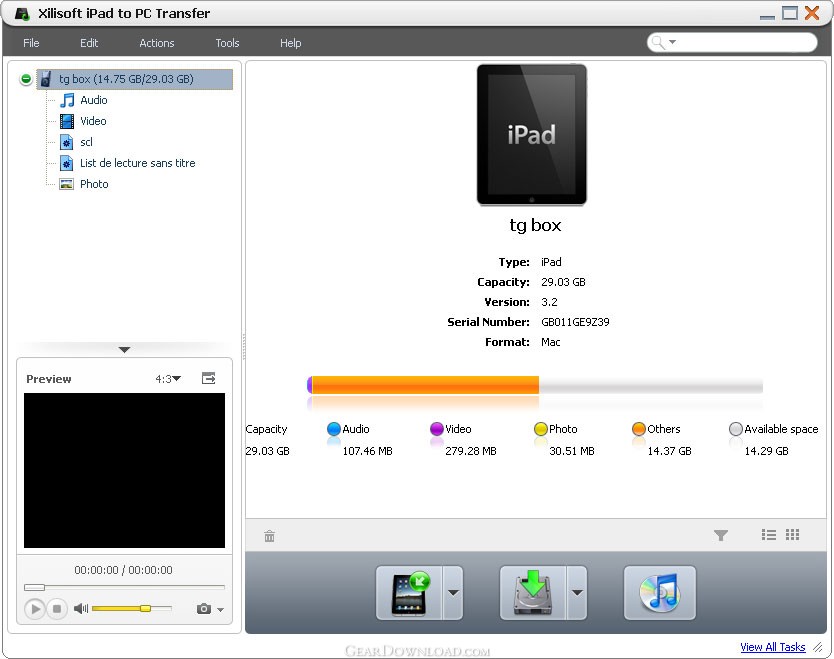Open the Audio category in sidebar

coord(94,100)
